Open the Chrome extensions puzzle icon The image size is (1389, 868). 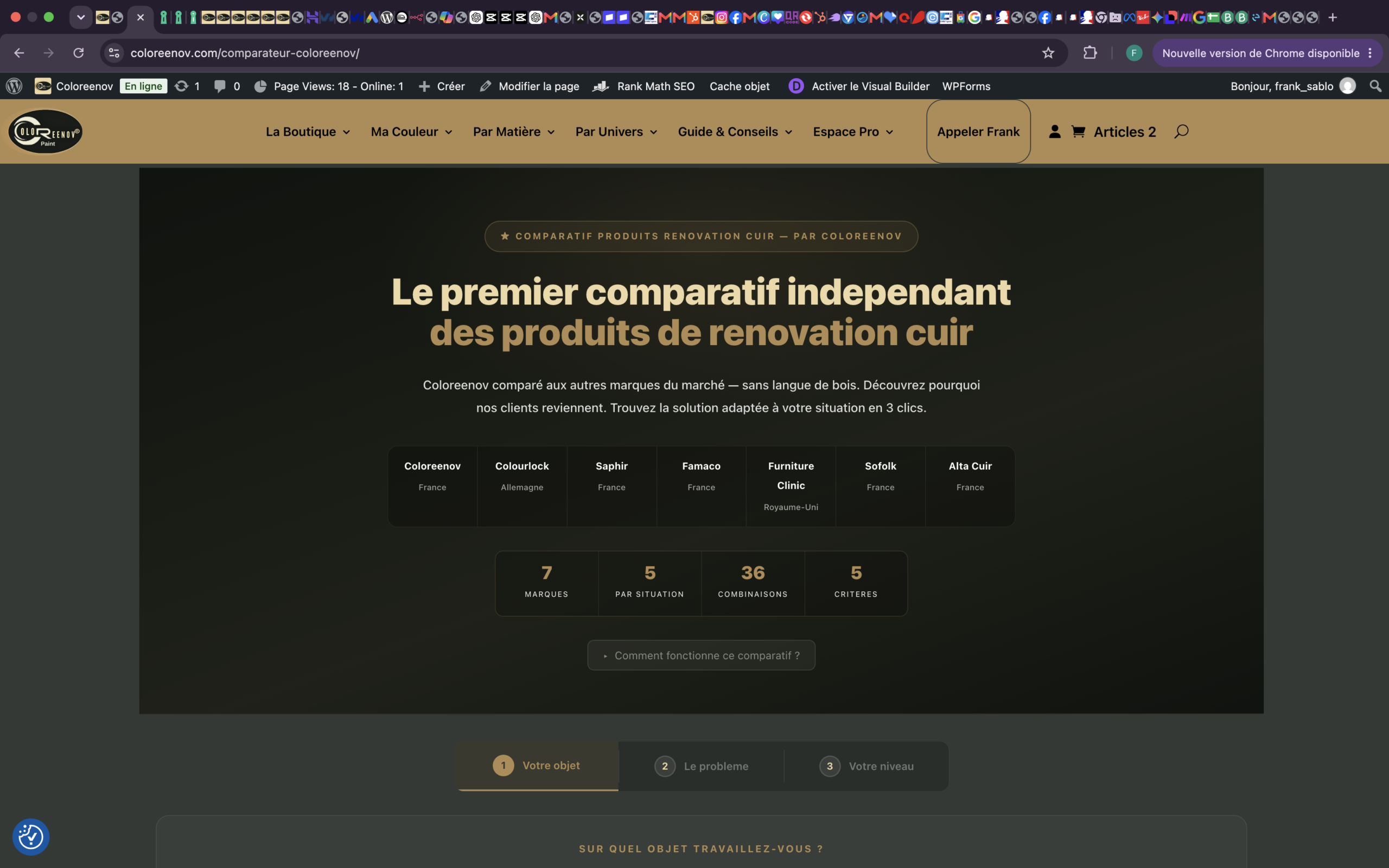coord(1090,53)
